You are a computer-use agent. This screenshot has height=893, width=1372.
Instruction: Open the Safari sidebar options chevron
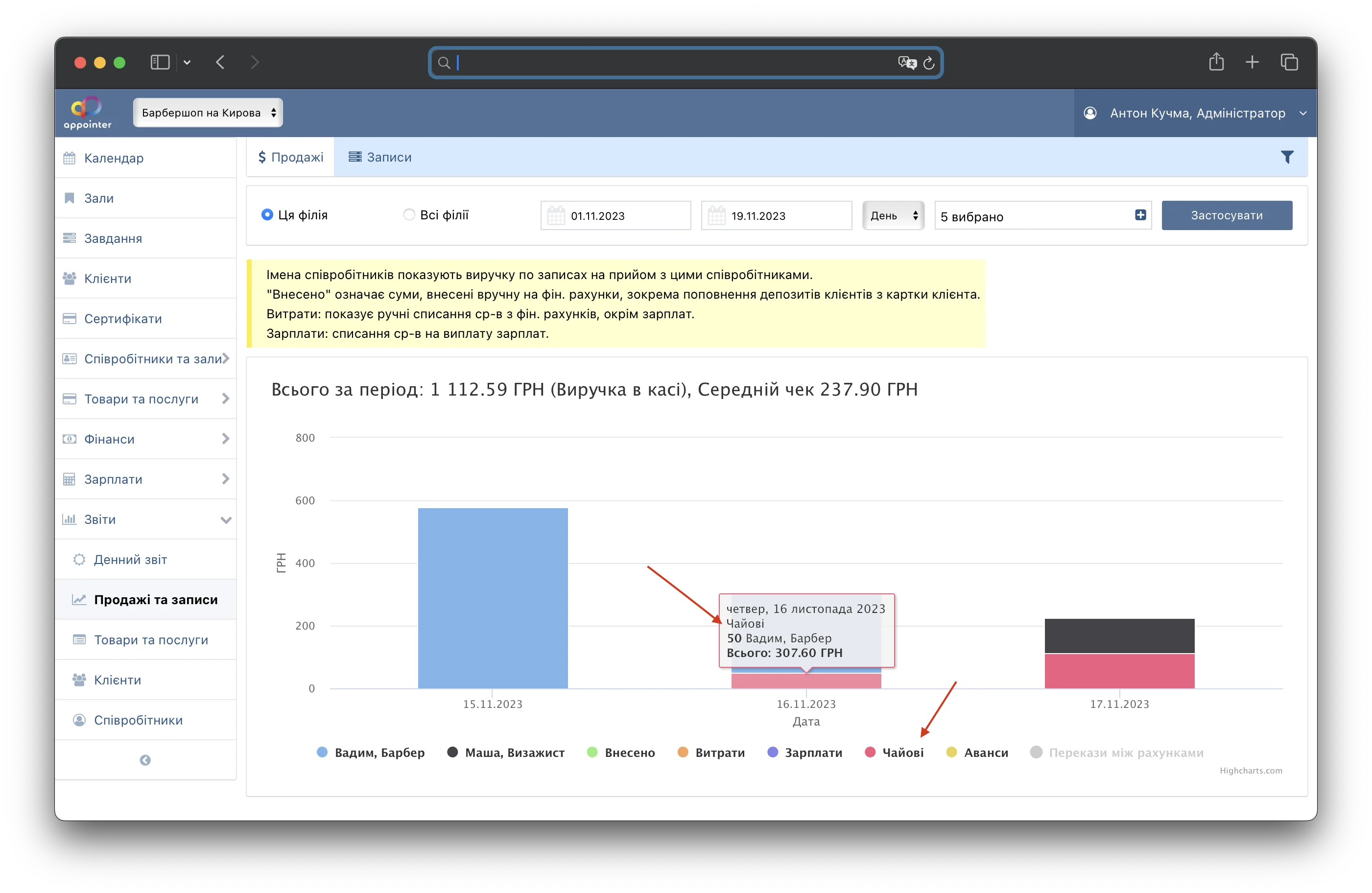pyautogui.click(x=187, y=62)
